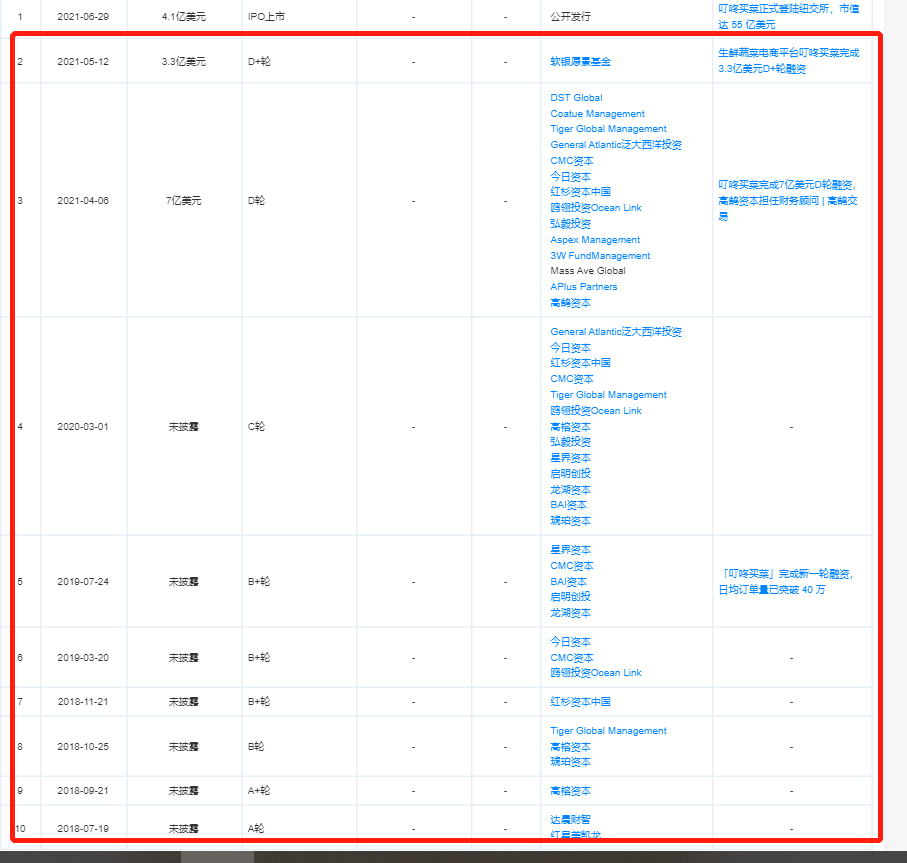Open 启明创投 in the C轮 row
This screenshot has width=907, height=863.
[570, 474]
